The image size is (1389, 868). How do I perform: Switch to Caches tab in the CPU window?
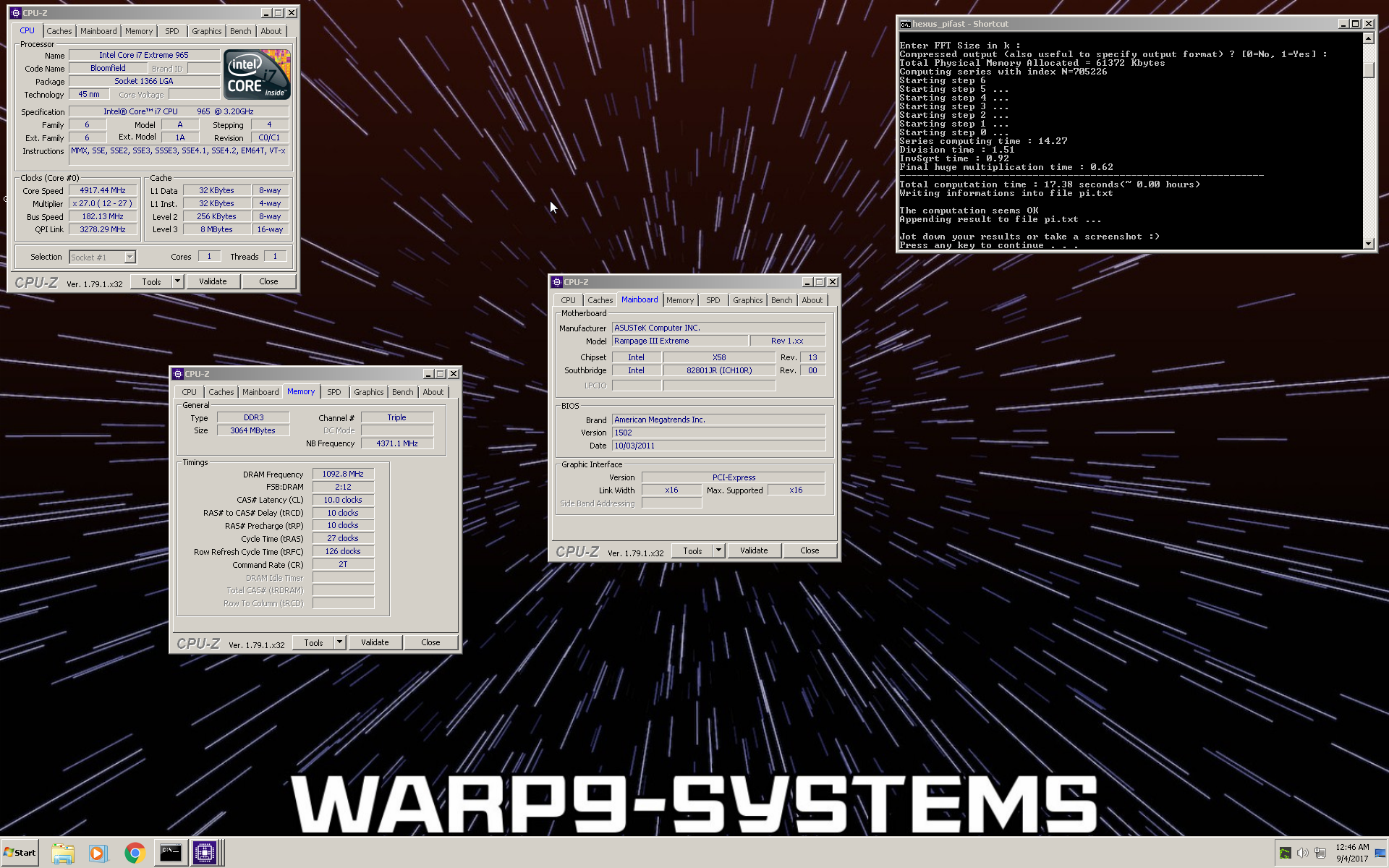[59, 31]
